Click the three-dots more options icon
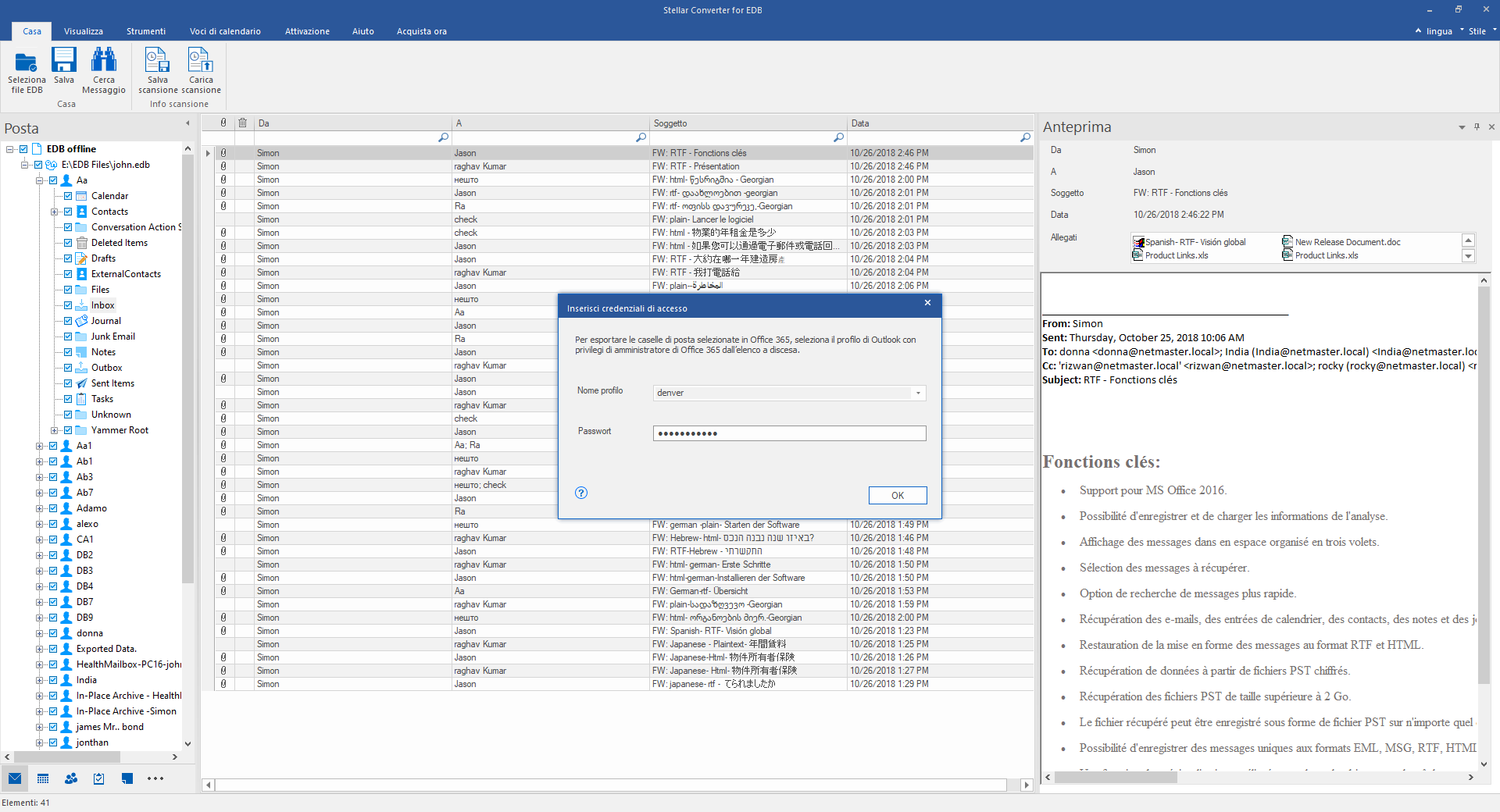Viewport: 1500px width, 812px height. pos(155,778)
